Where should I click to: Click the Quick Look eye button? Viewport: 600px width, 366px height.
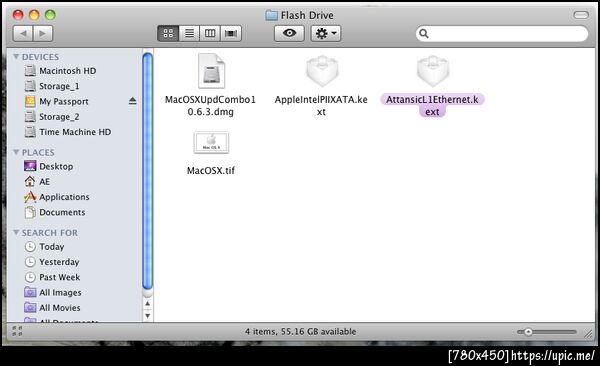(x=289, y=34)
